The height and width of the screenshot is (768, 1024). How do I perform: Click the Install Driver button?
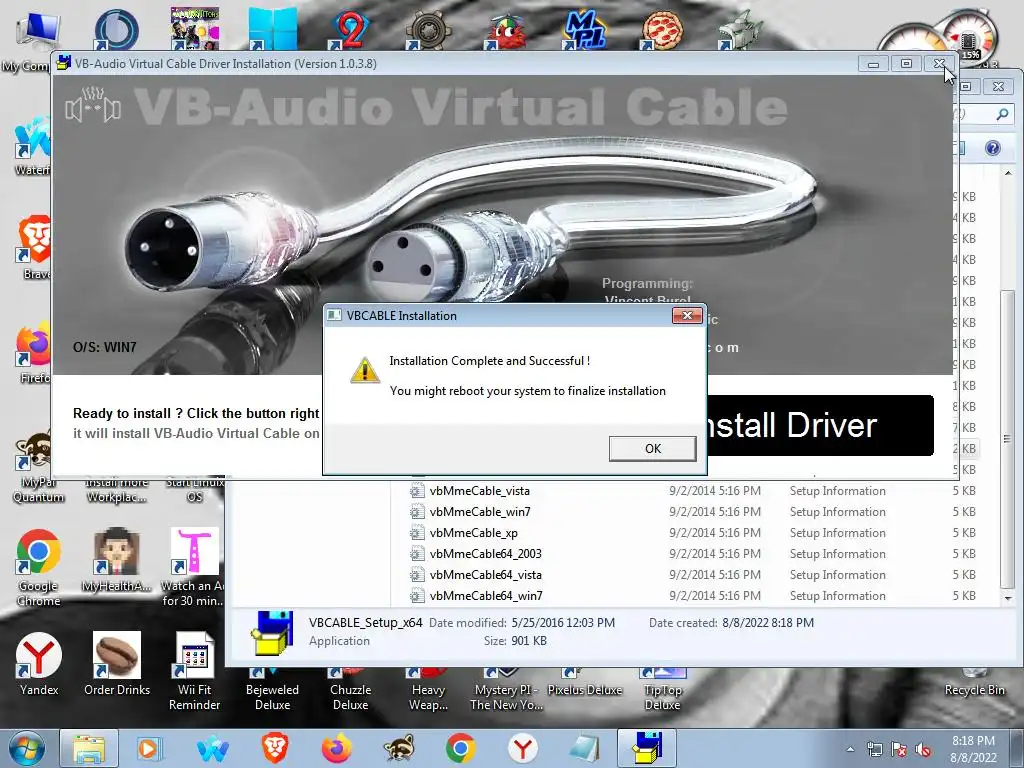pos(820,425)
